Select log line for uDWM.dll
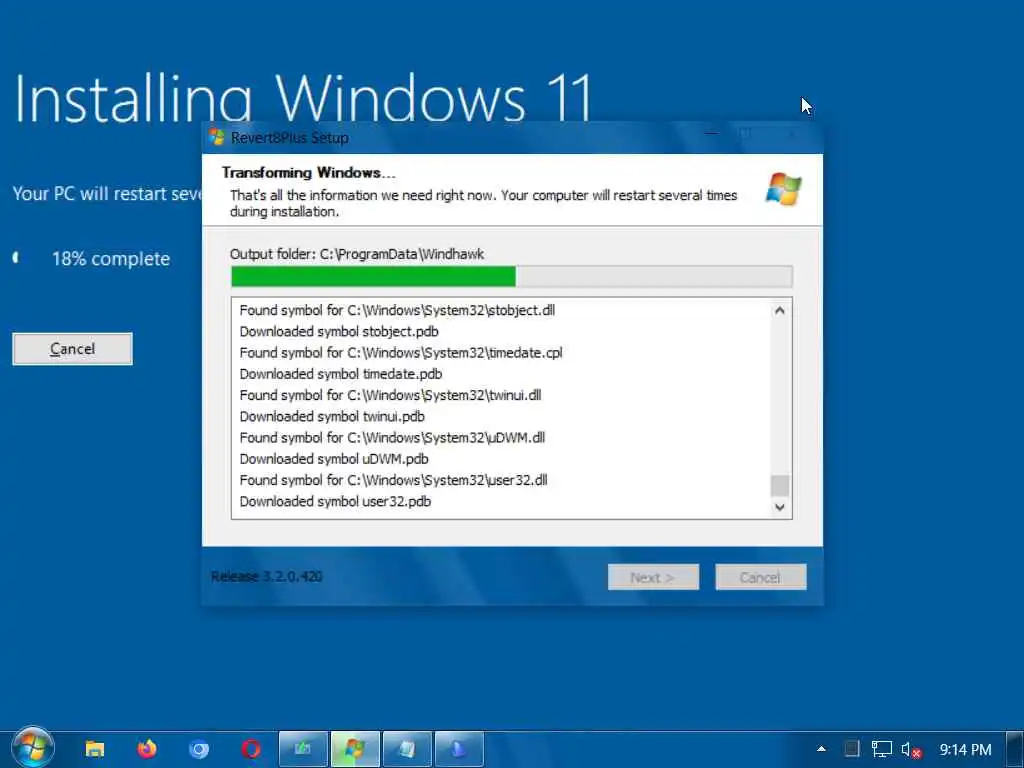 click(x=392, y=438)
